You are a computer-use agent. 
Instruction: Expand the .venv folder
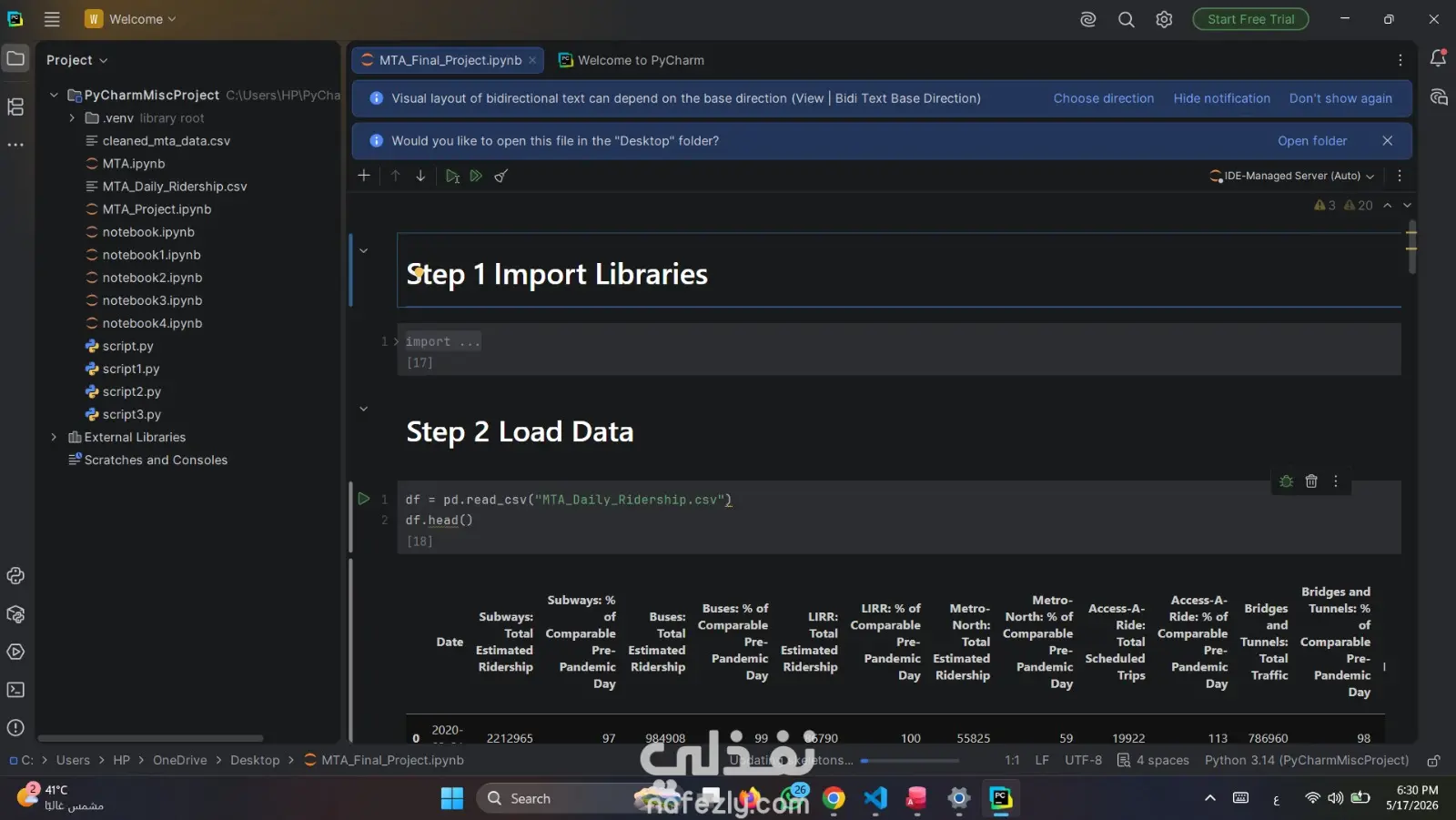72,117
